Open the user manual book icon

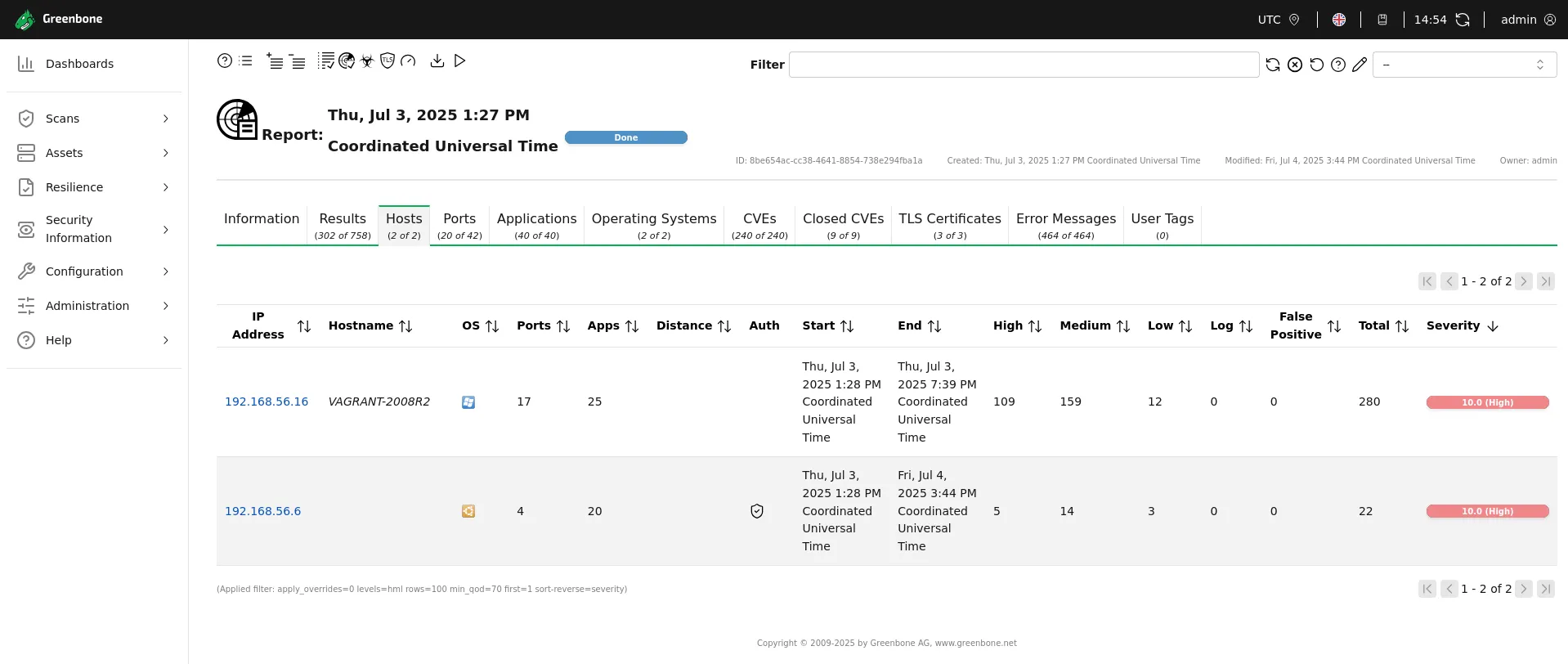1382,20
